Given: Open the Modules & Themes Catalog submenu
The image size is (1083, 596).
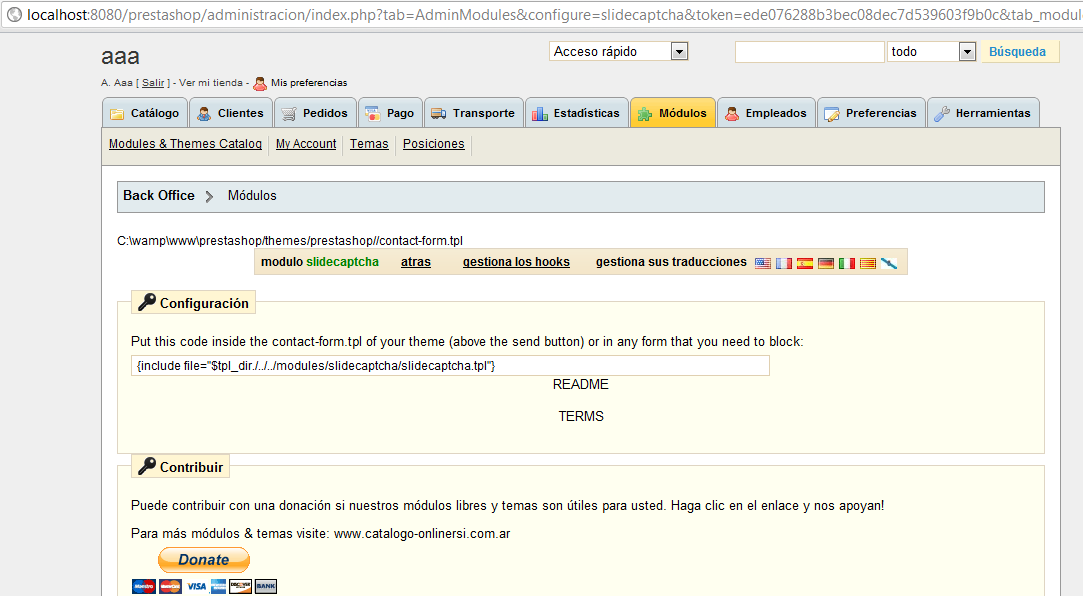Looking at the screenshot, I should [185, 144].
